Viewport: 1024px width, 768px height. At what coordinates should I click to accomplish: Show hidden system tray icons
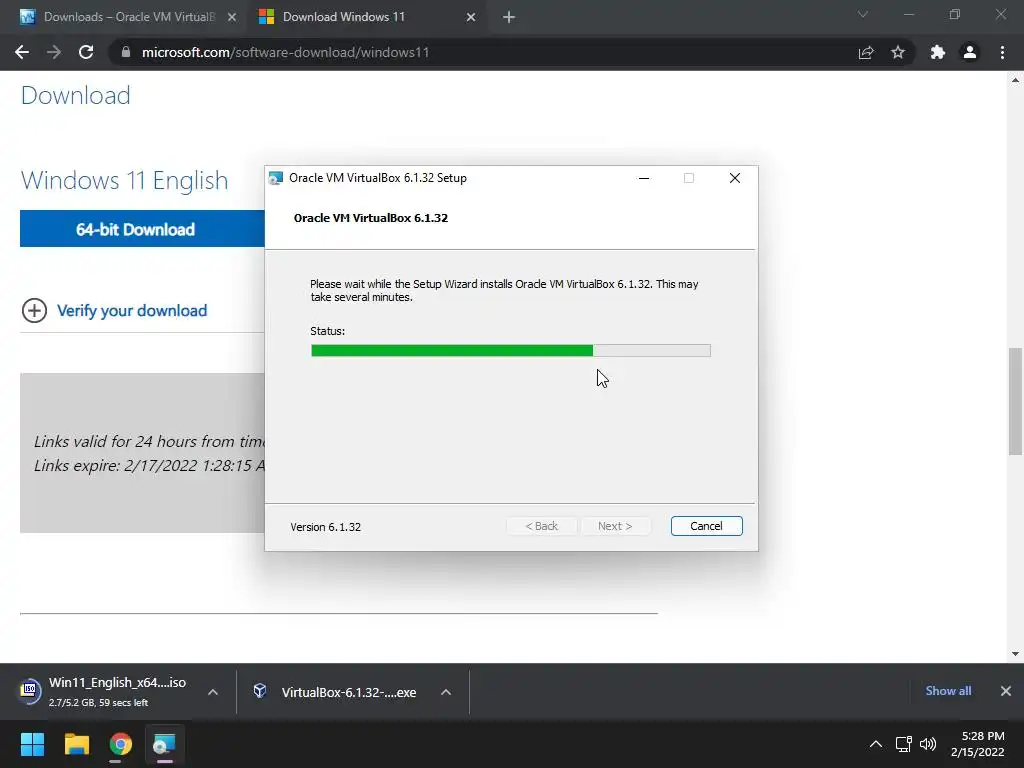pyautogui.click(x=876, y=744)
